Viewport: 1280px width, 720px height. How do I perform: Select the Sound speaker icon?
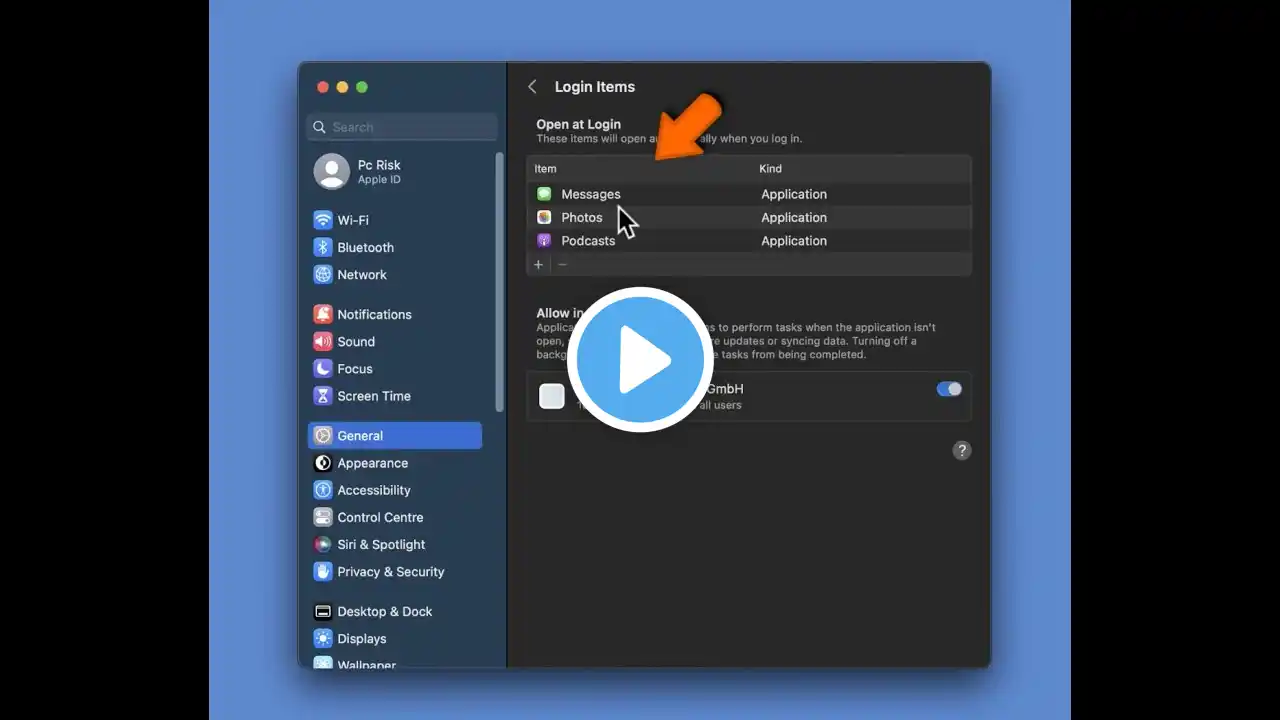[323, 341]
